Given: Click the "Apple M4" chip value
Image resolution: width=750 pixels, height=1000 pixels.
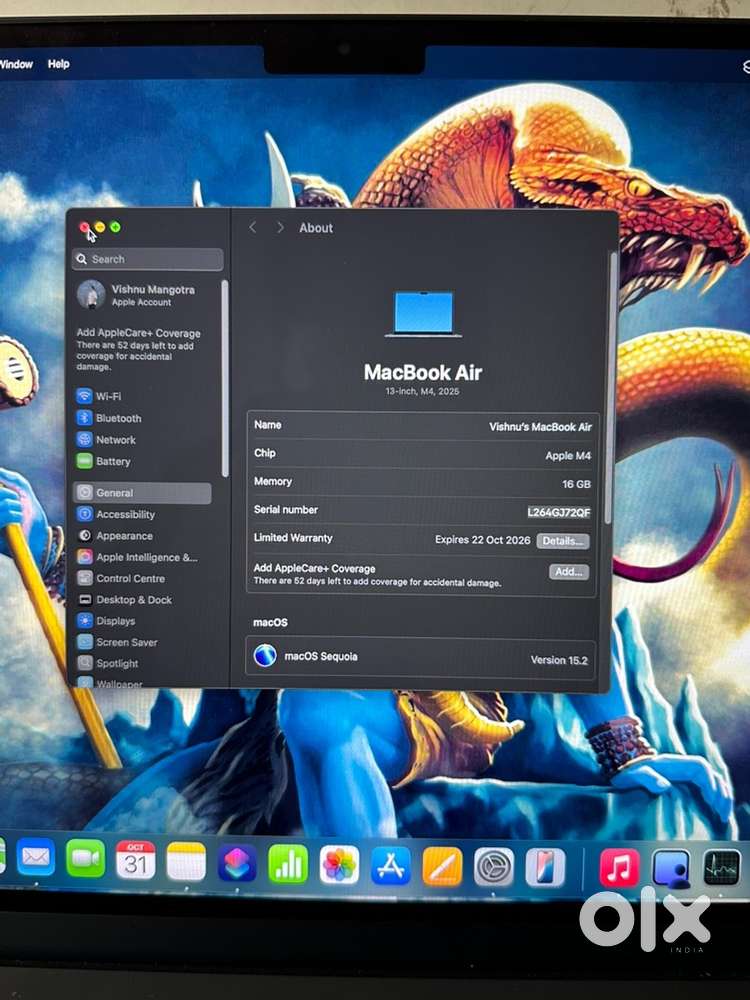Looking at the screenshot, I should (x=568, y=455).
